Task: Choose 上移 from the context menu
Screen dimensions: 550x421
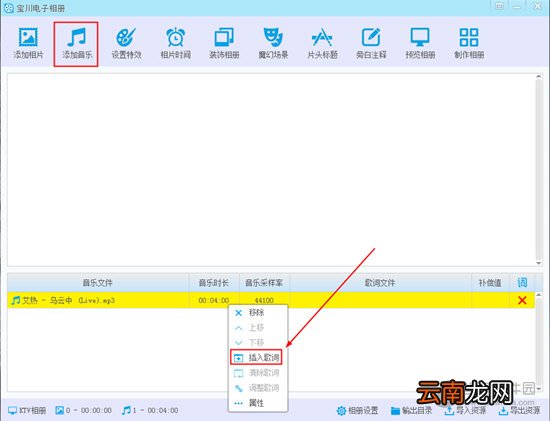Action: tap(258, 328)
